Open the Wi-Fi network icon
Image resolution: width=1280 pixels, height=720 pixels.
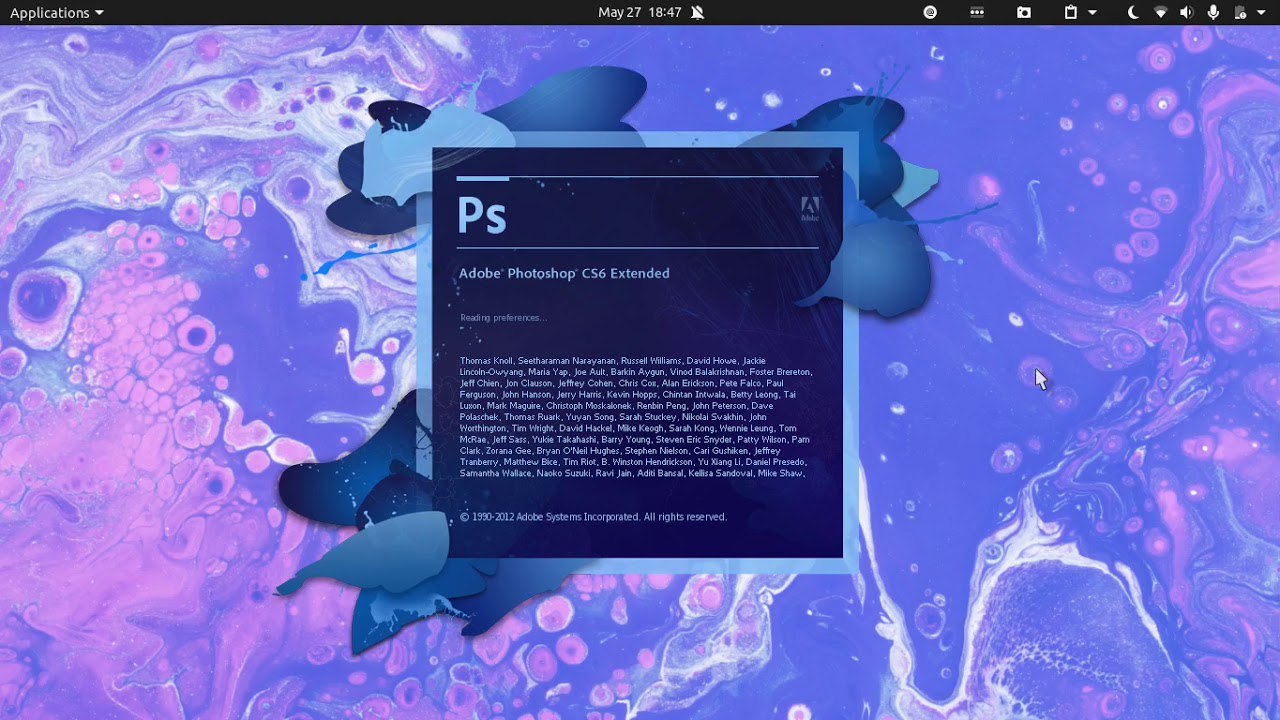(1160, 12)
